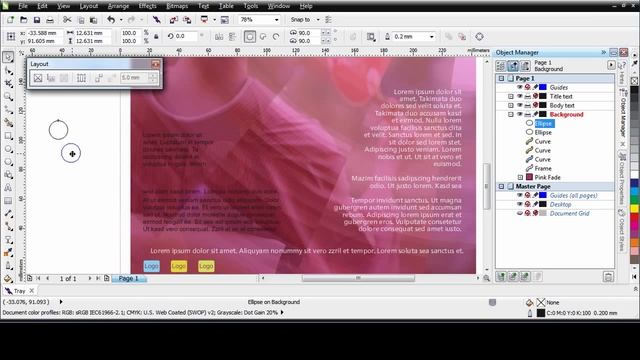
Task: Expand the Body text layer
Action: (511, 105)
